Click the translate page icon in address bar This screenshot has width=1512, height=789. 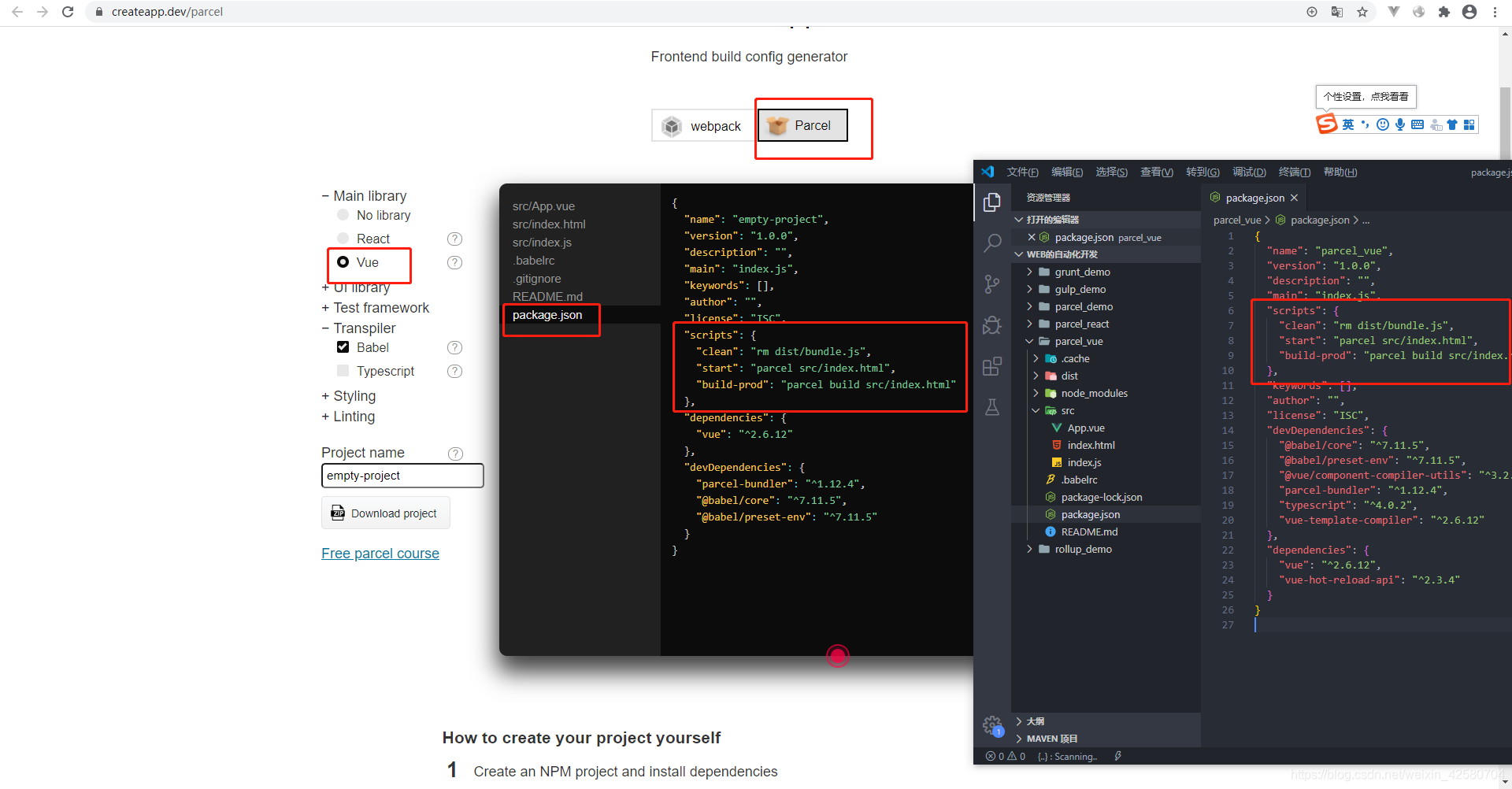tap(1337, 12)
